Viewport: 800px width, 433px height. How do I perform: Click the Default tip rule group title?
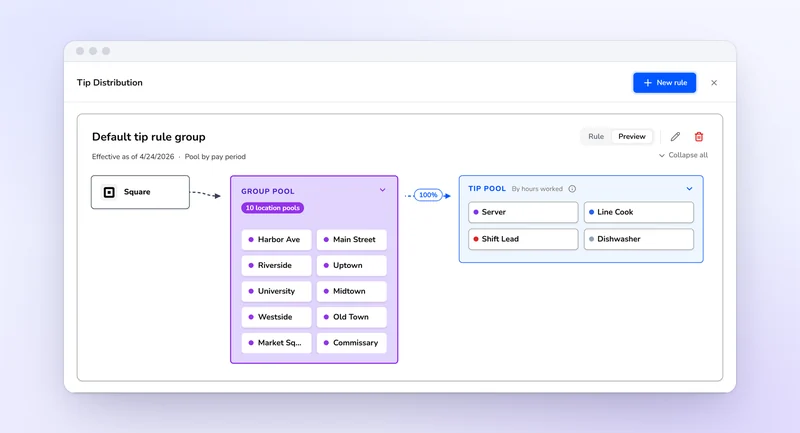click(148, 137)
